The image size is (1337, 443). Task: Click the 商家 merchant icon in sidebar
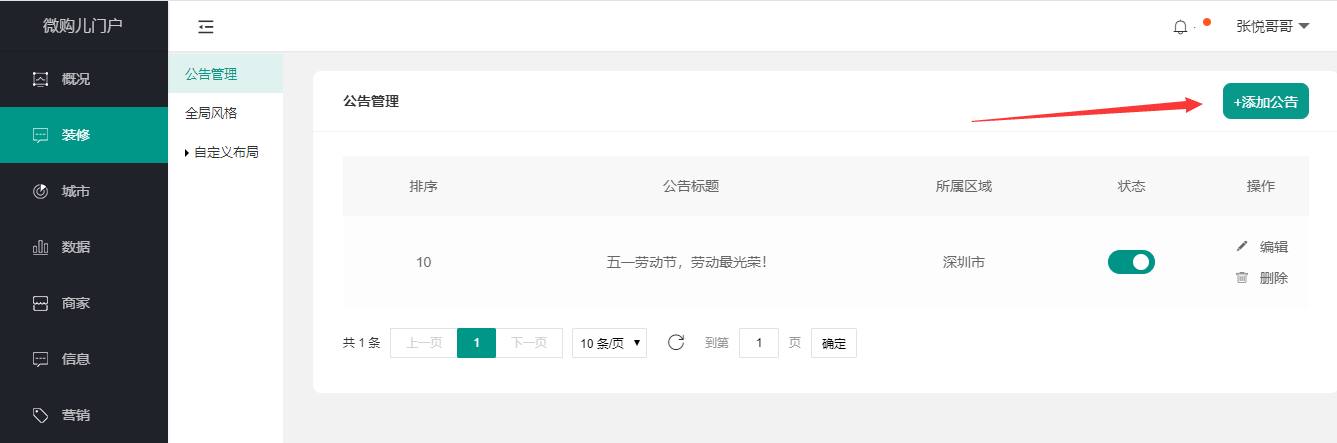pyautogui.click(x=41, y=303)
